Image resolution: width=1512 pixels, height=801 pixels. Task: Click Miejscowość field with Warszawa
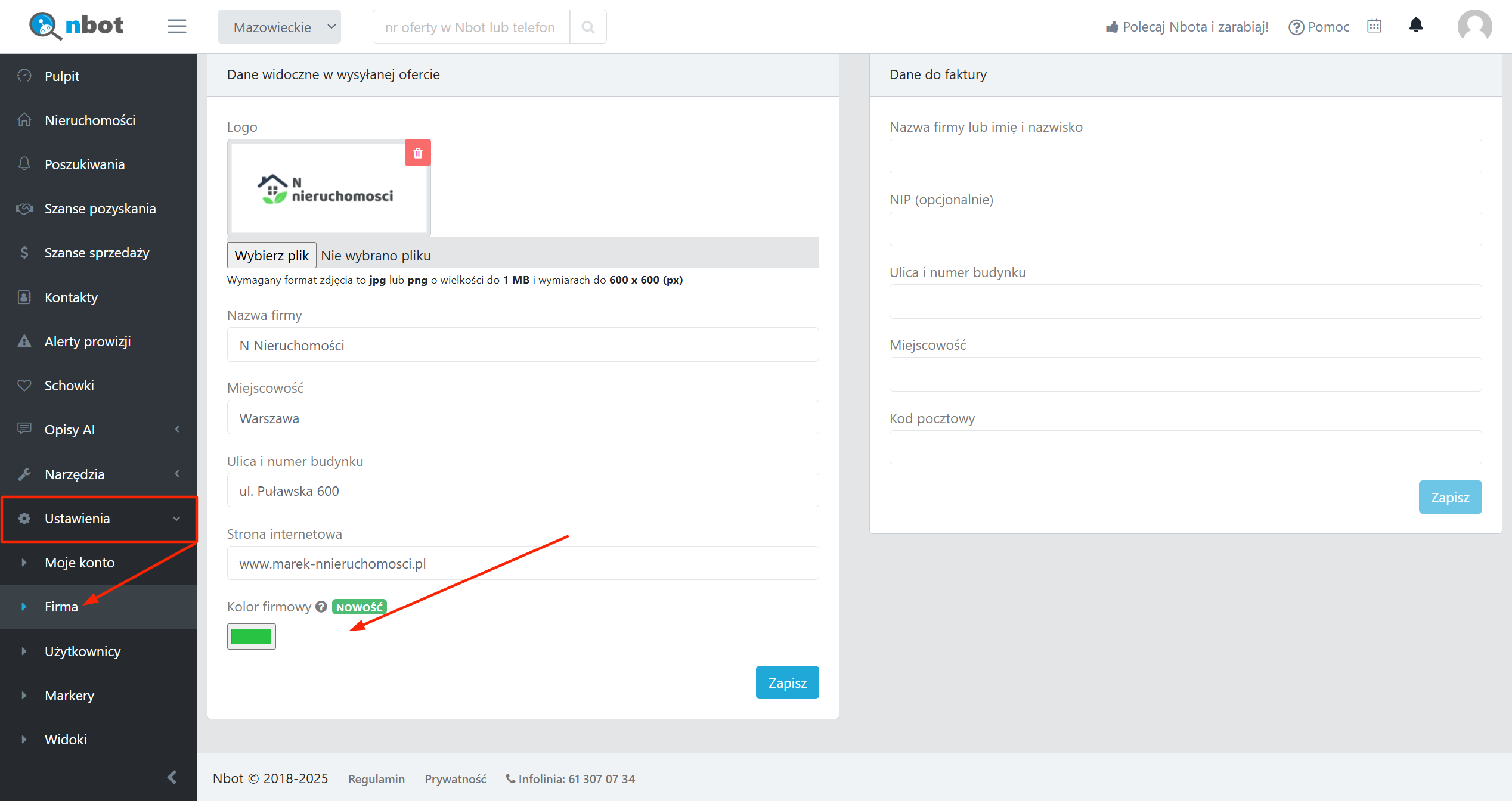(x=523, y=418)
